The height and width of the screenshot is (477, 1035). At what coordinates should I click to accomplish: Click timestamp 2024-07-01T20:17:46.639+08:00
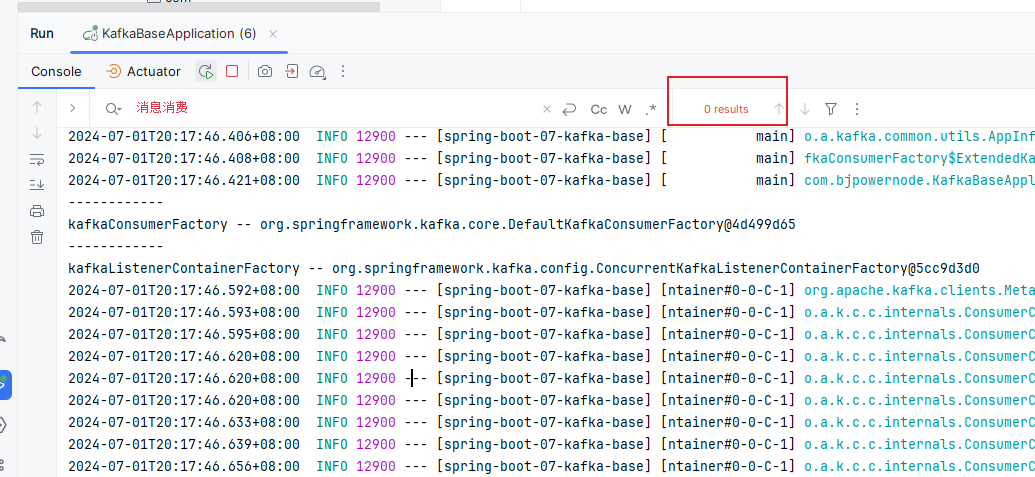184,444
